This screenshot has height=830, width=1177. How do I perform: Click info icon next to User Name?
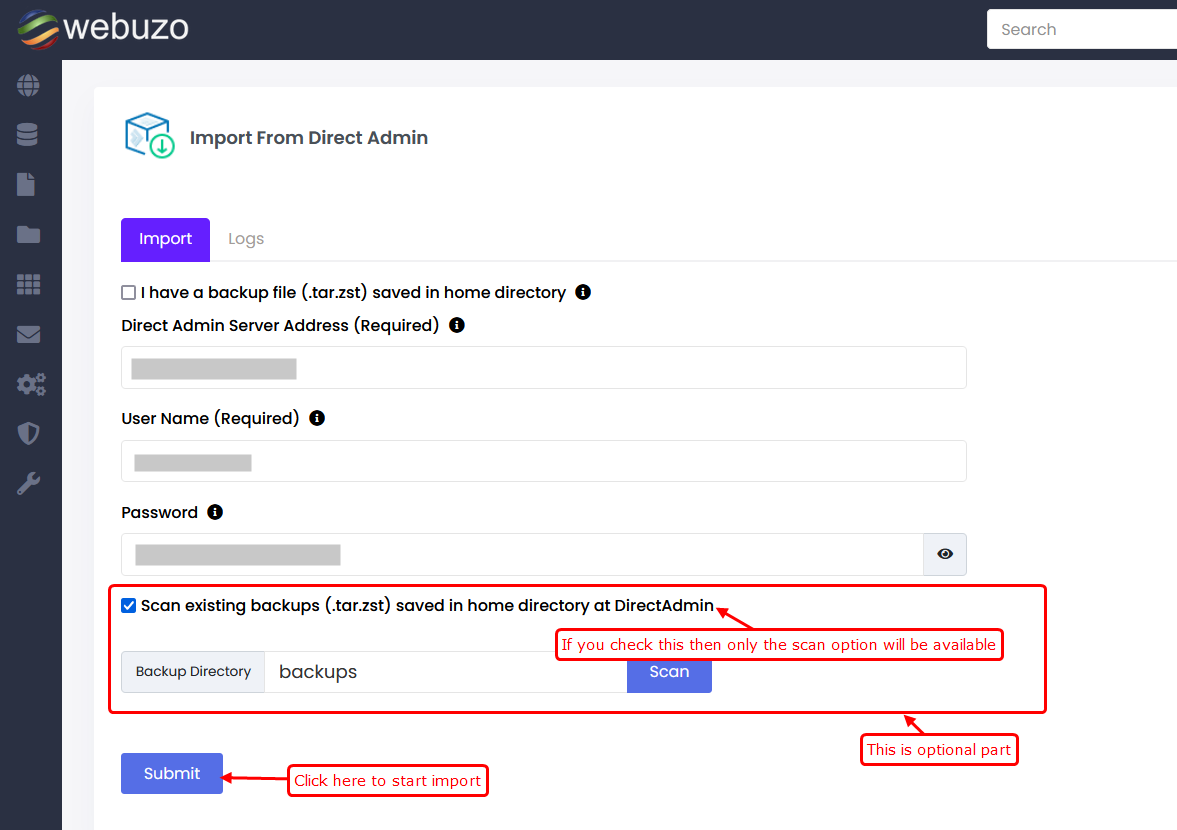(317, 418)
